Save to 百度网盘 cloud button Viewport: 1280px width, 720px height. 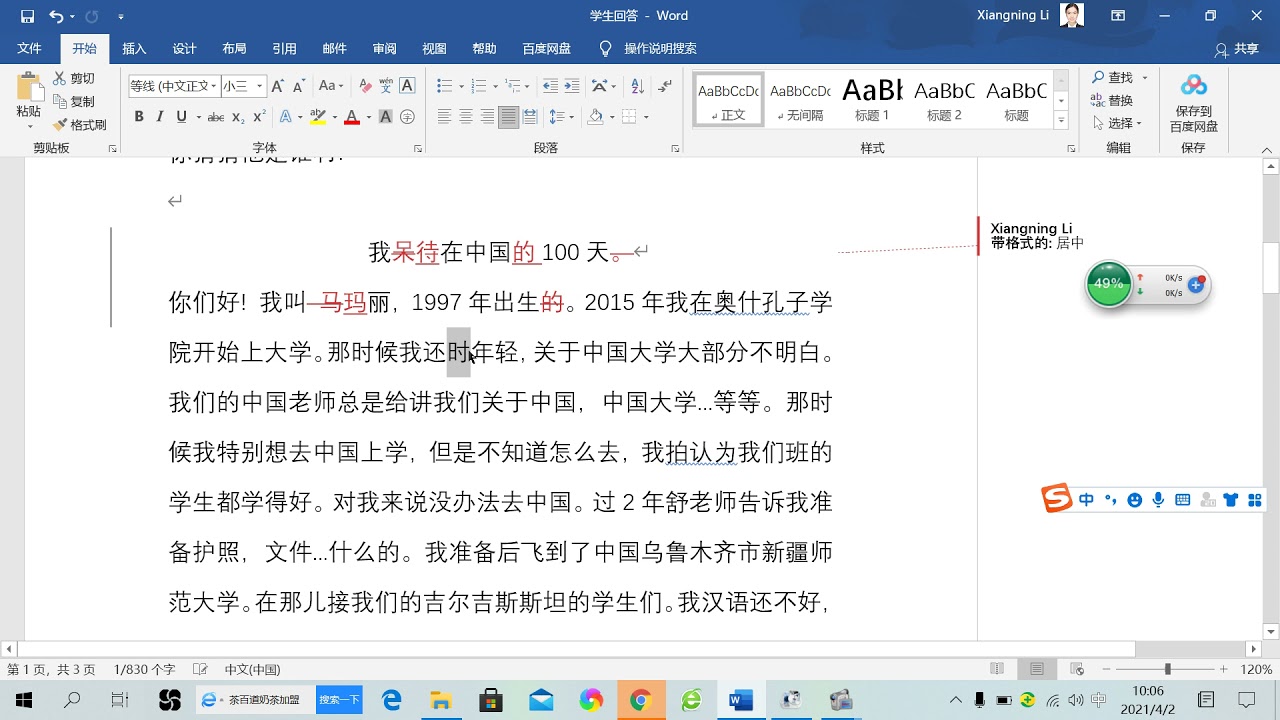tap(1193, 103)
